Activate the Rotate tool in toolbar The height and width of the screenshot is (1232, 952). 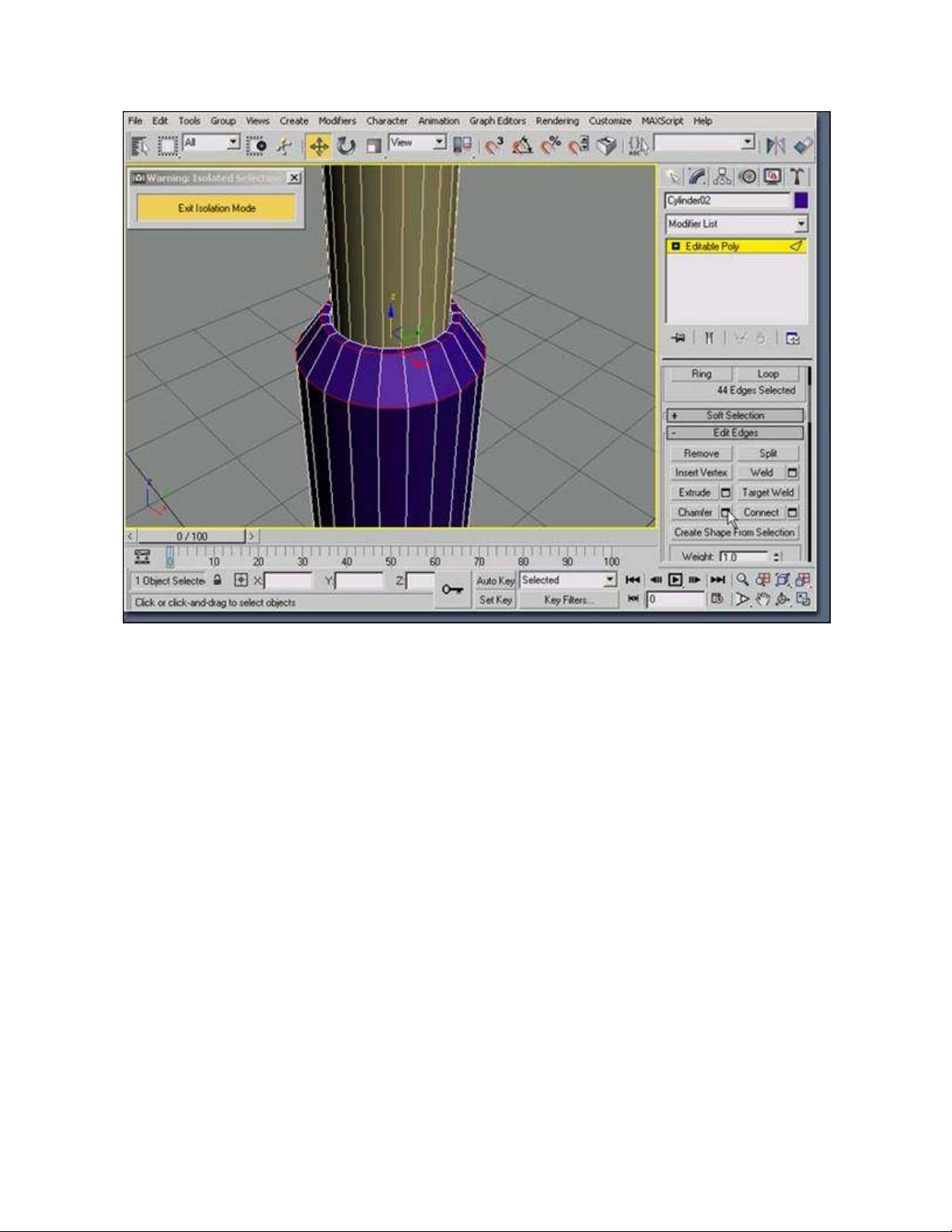(x=346, y=146)
